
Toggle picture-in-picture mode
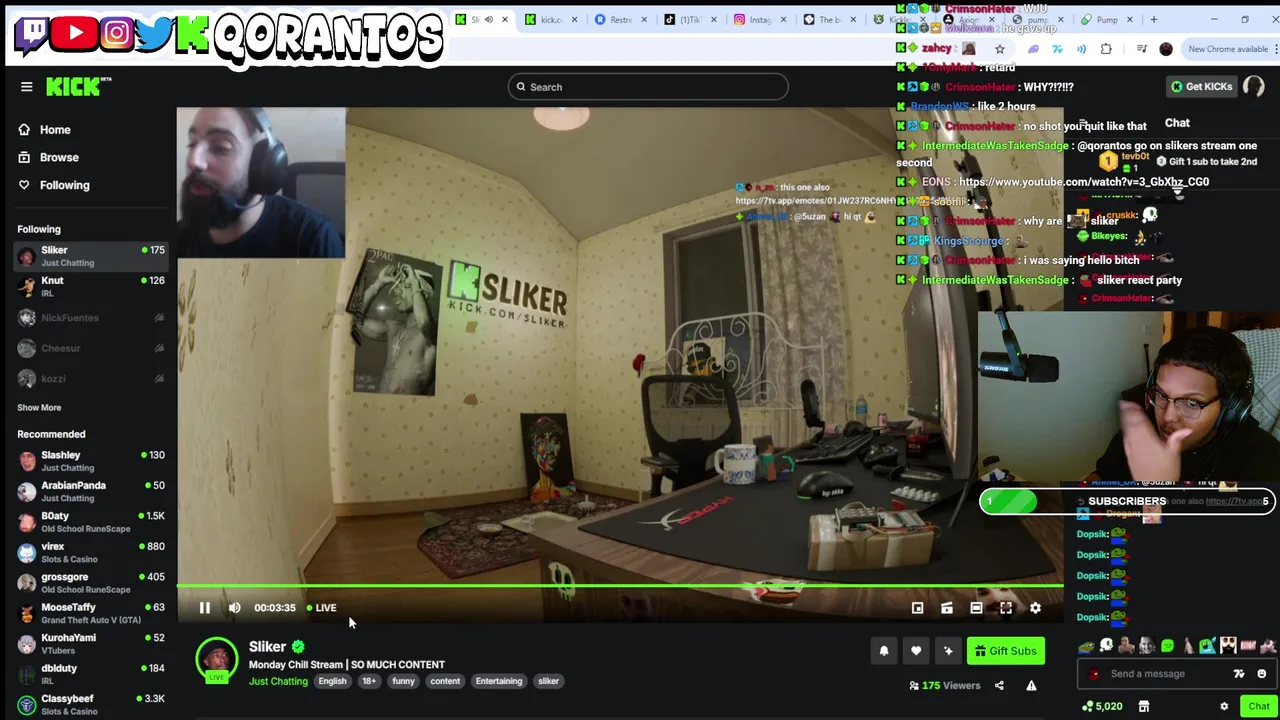tap(917, 608)
